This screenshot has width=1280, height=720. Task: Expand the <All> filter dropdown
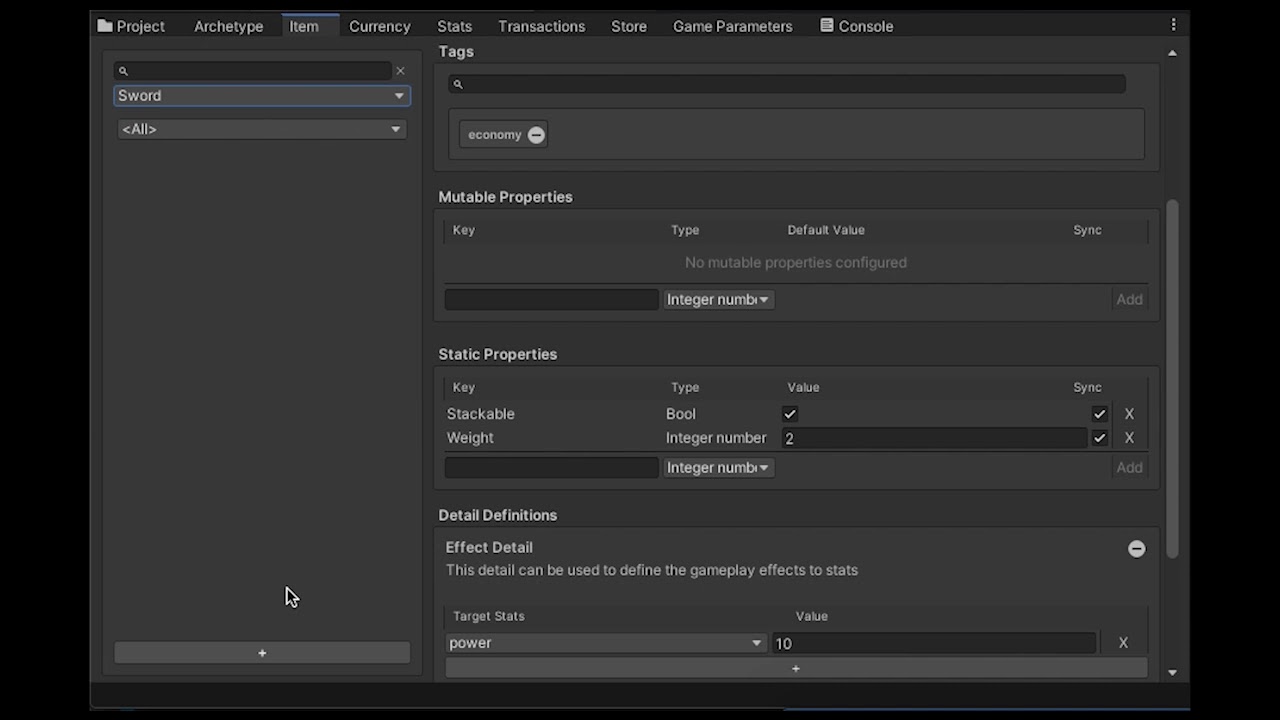[262, 129]
